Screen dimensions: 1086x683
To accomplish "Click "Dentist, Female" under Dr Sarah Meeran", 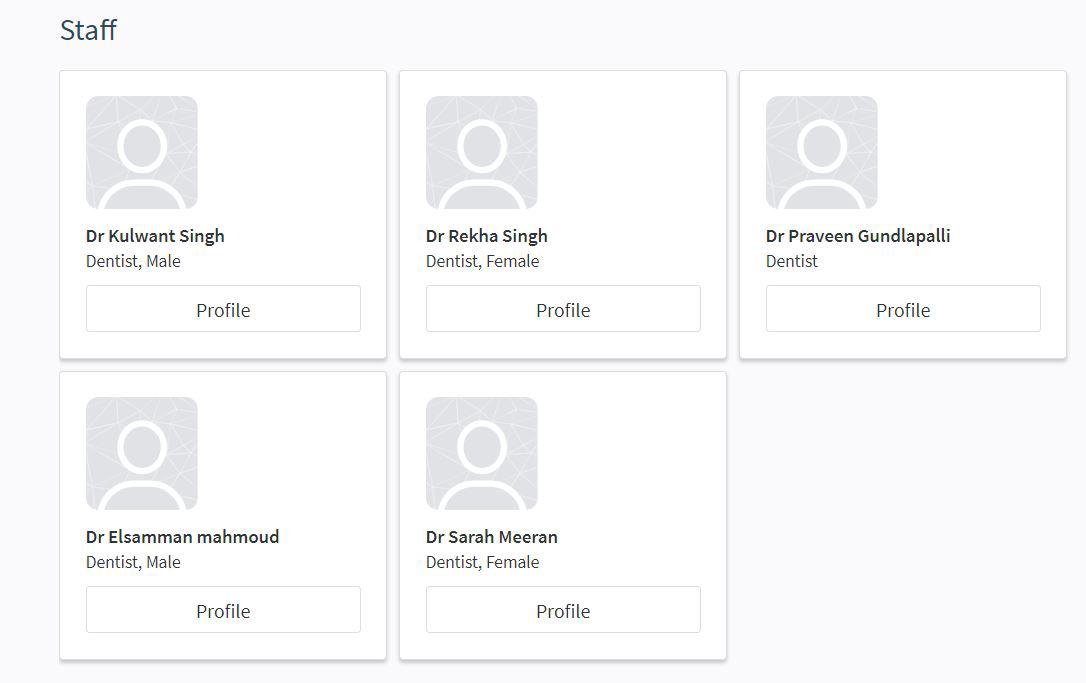I will coord(482,562).
